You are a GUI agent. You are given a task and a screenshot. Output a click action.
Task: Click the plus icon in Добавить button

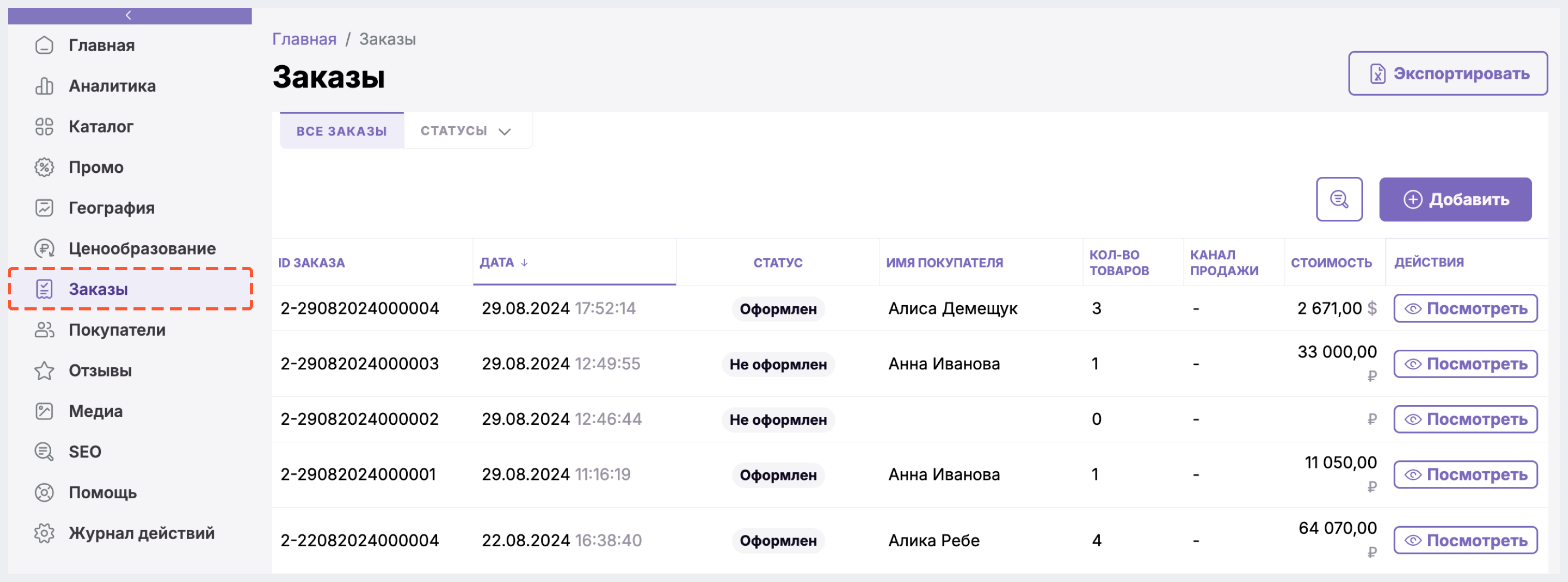pos(1412,199)
